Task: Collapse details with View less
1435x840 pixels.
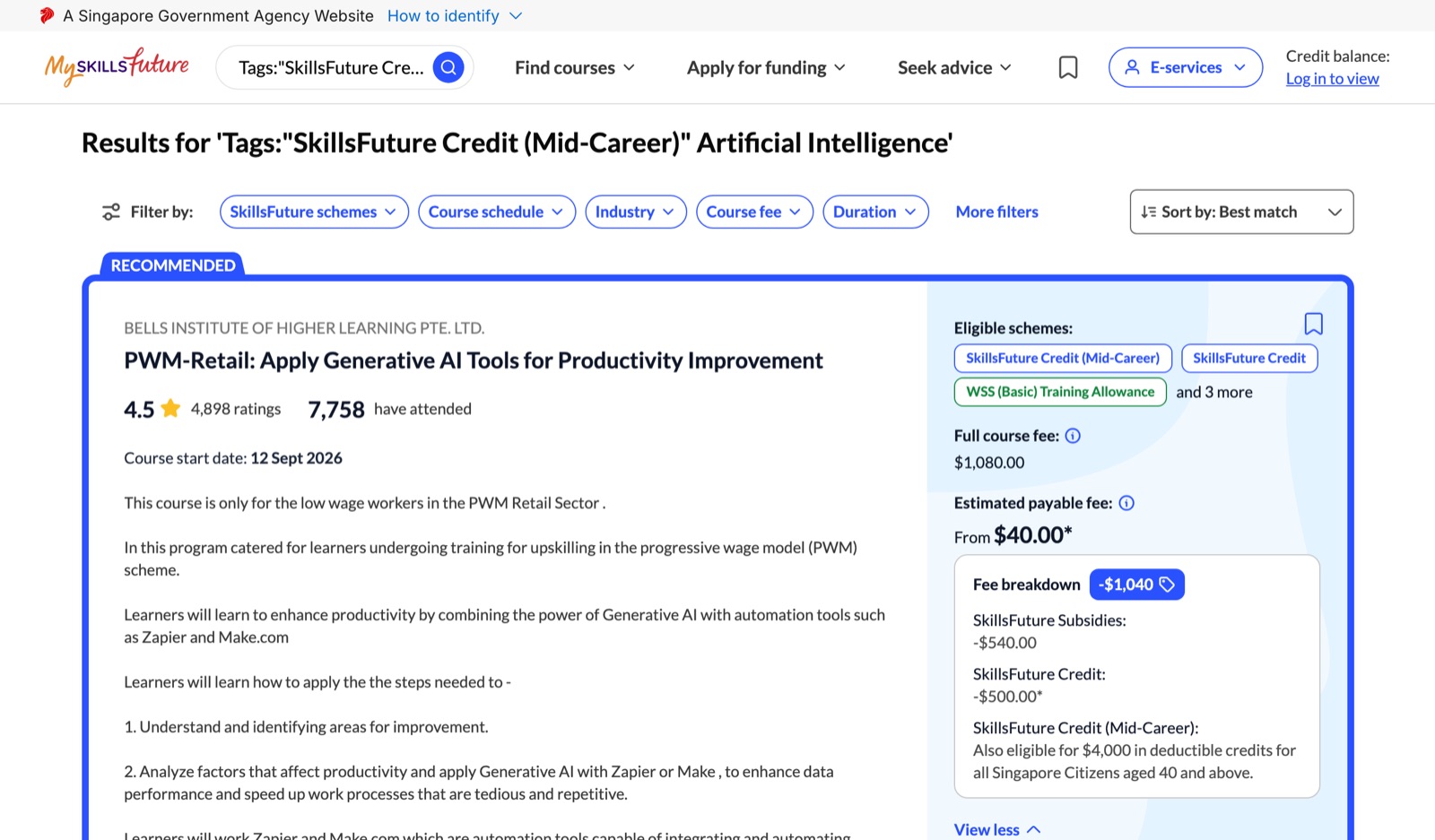Action: (x=997, y=829)
